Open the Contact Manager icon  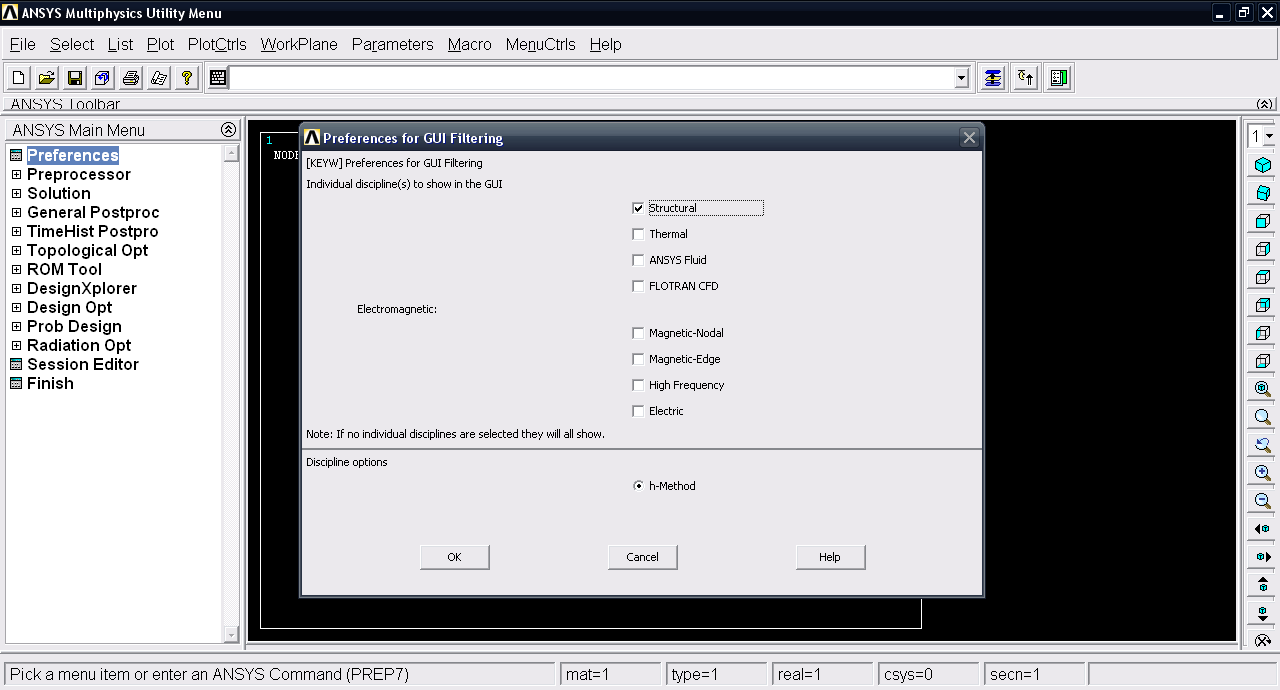[1059, 78]
